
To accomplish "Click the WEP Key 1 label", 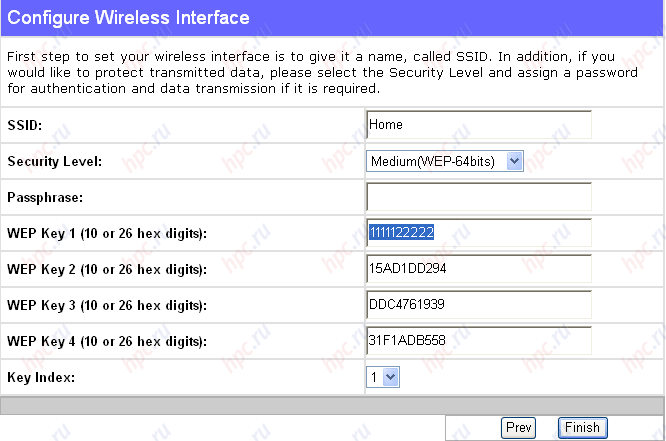I will pyautogui.click(x=107, y=233).
